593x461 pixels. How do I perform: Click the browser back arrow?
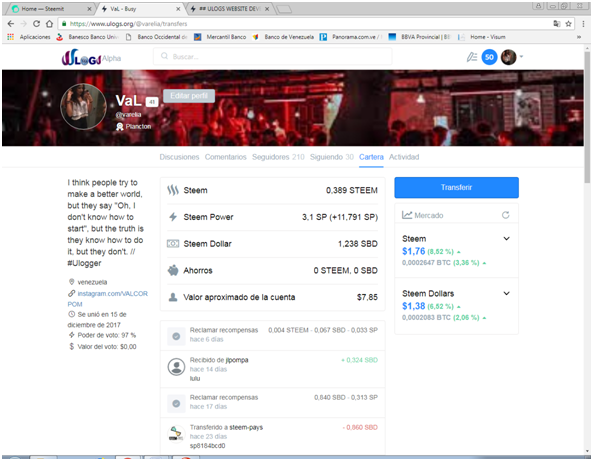[11, 24]
